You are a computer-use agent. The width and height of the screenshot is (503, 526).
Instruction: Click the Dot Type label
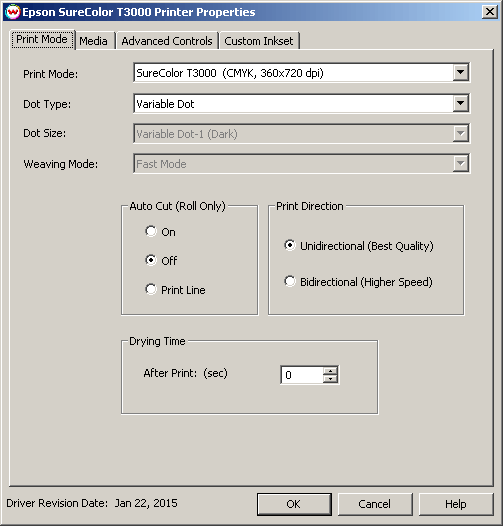coord(47,104)
